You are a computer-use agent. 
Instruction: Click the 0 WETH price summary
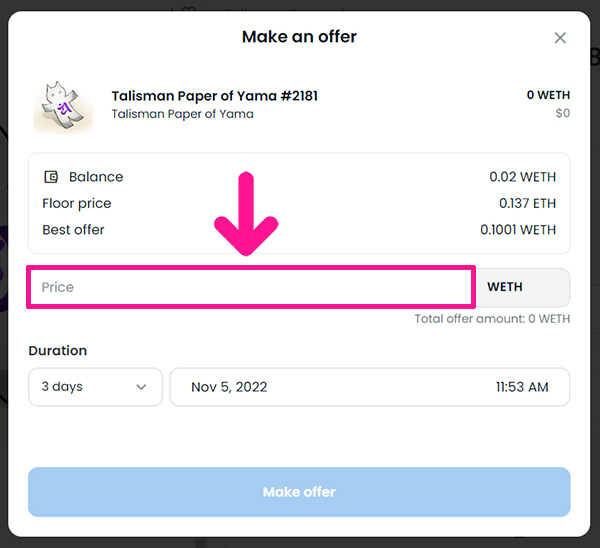548,95
